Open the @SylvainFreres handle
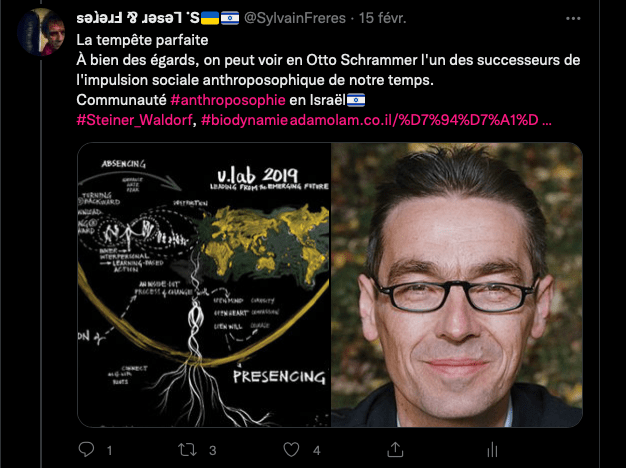The image size is (626, 468). click(x=295, y=18)
